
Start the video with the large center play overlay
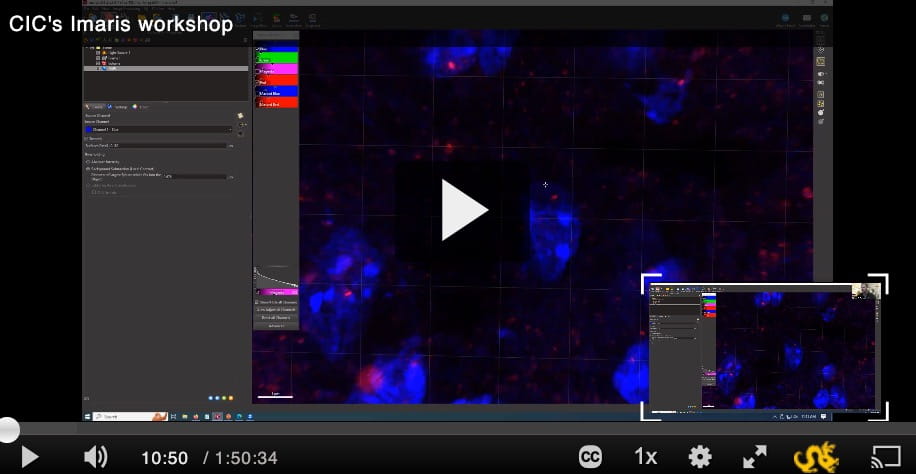464,210
